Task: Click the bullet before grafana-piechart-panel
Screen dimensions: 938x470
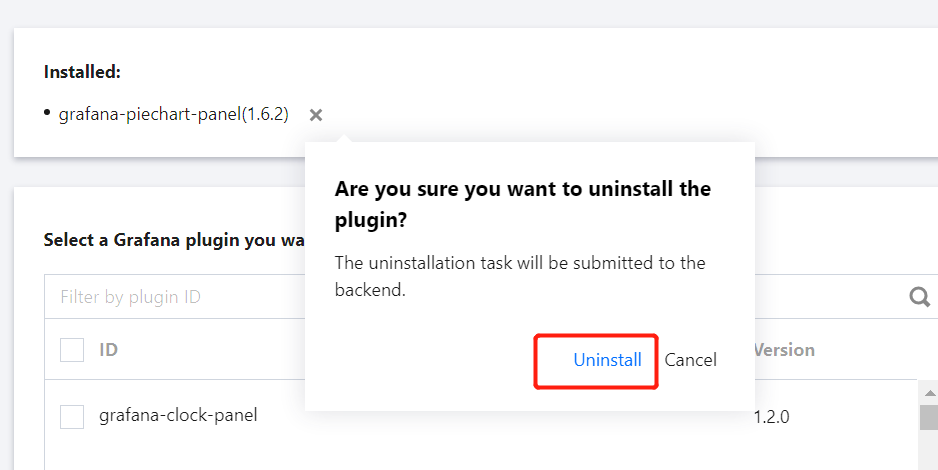Action: click(47, 113)
